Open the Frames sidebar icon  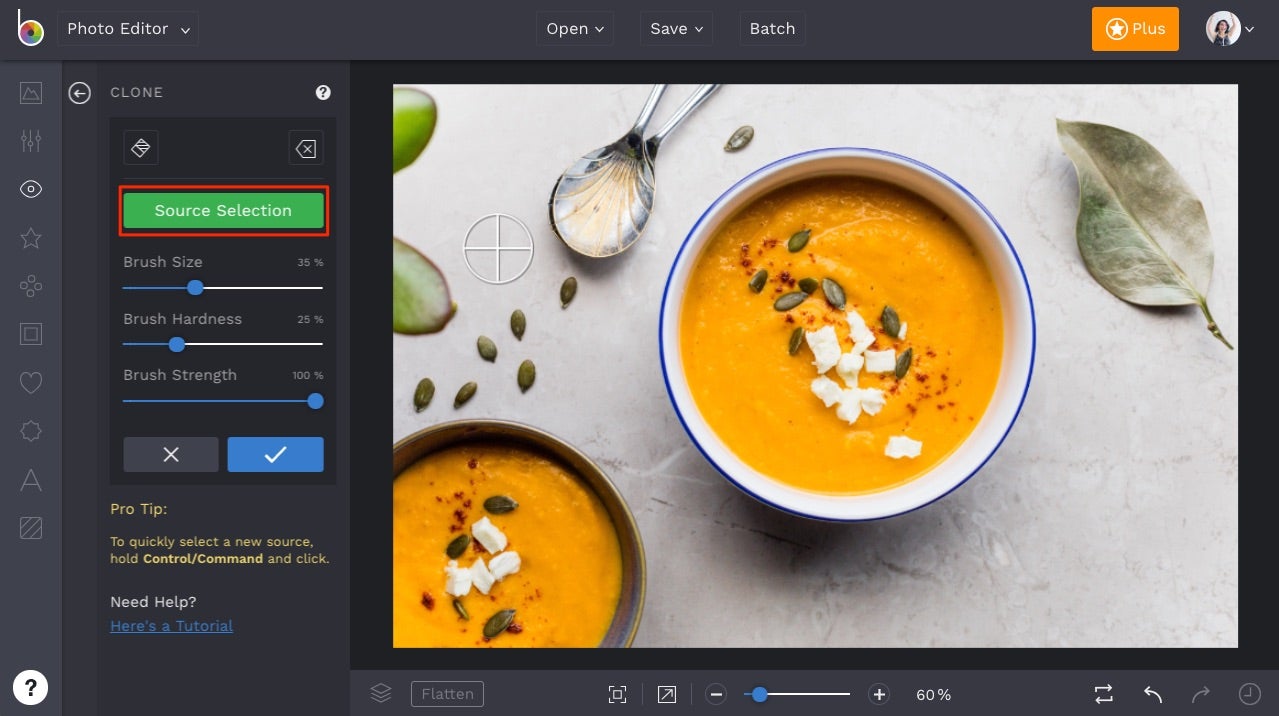[31, 334]
